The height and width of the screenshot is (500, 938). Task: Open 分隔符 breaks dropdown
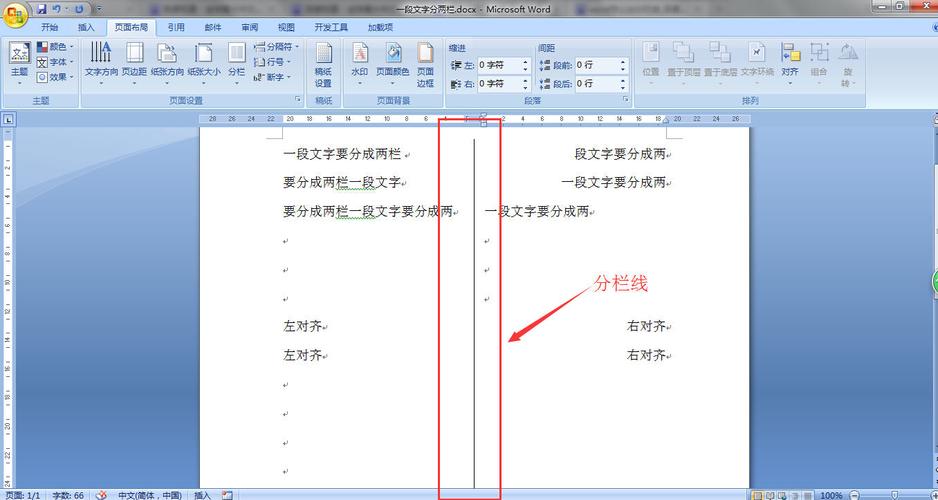(276, 47)
